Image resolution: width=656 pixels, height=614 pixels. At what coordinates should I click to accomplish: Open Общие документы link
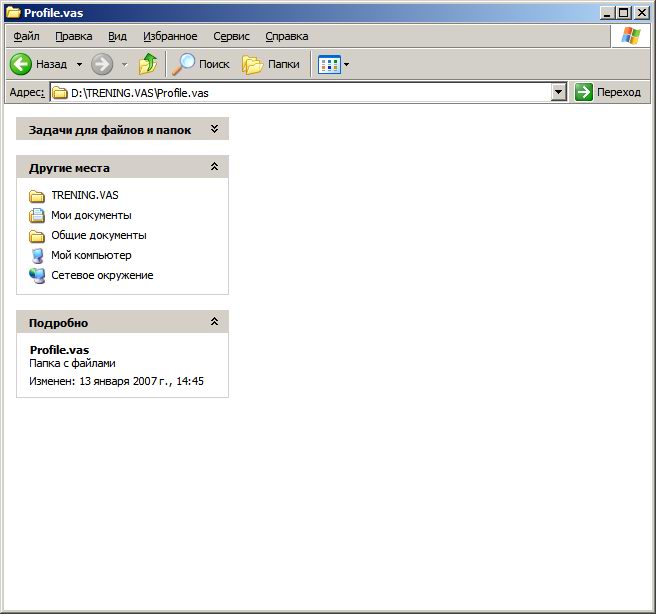99,235
